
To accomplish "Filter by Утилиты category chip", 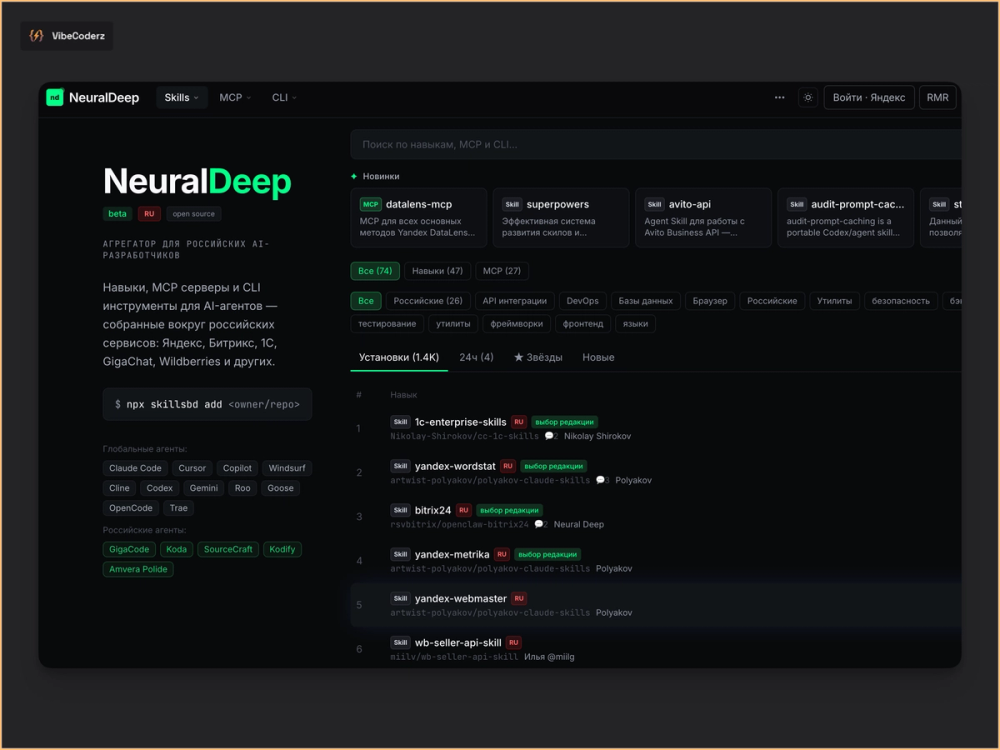I will [834, 301].
